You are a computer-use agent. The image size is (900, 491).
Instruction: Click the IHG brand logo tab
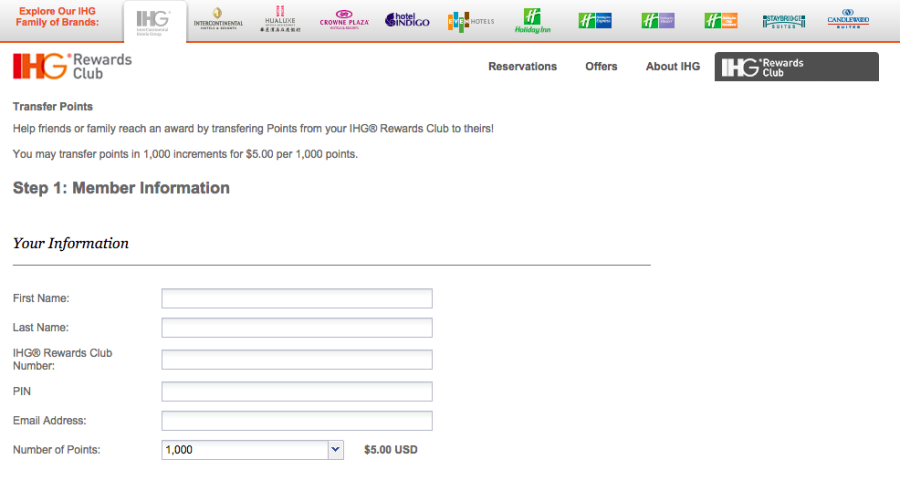[153, 21]
